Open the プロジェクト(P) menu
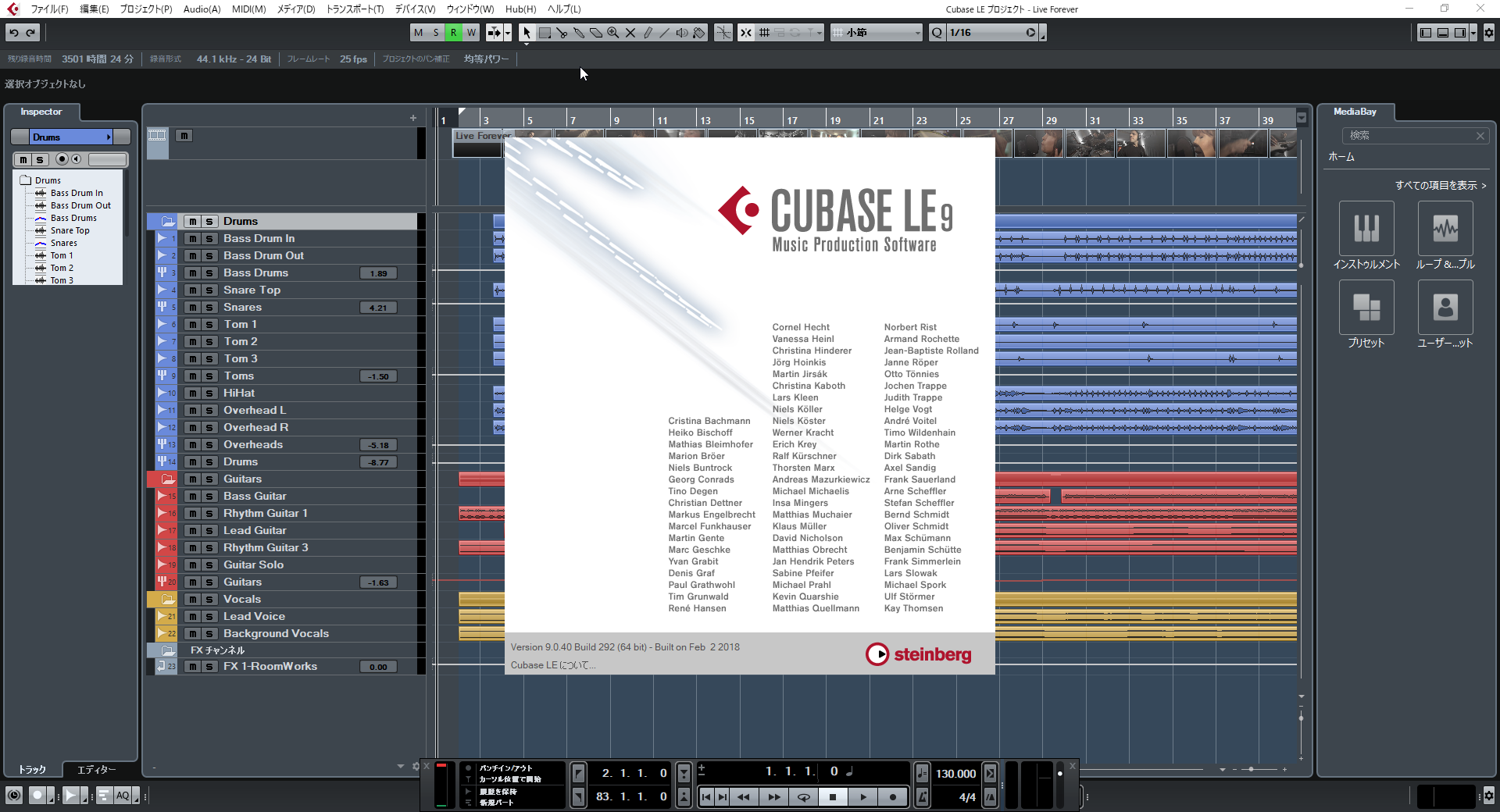 pos(146,9)
